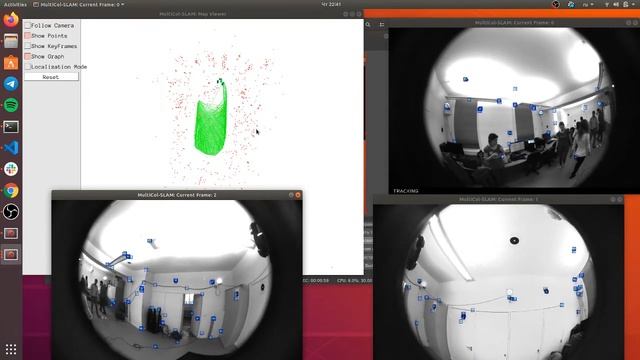
Task: Open OBS Studio from the dock
Action: 11,211
